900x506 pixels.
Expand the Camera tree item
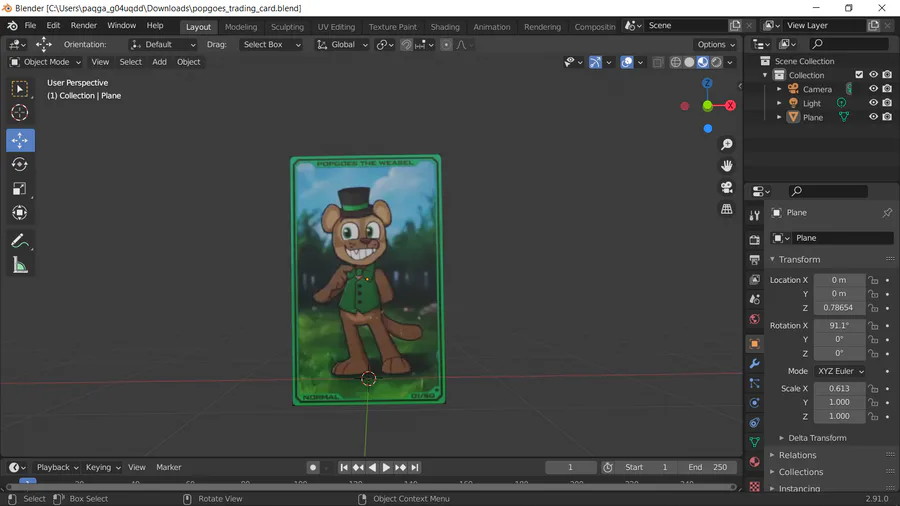(x=779, y=89)
